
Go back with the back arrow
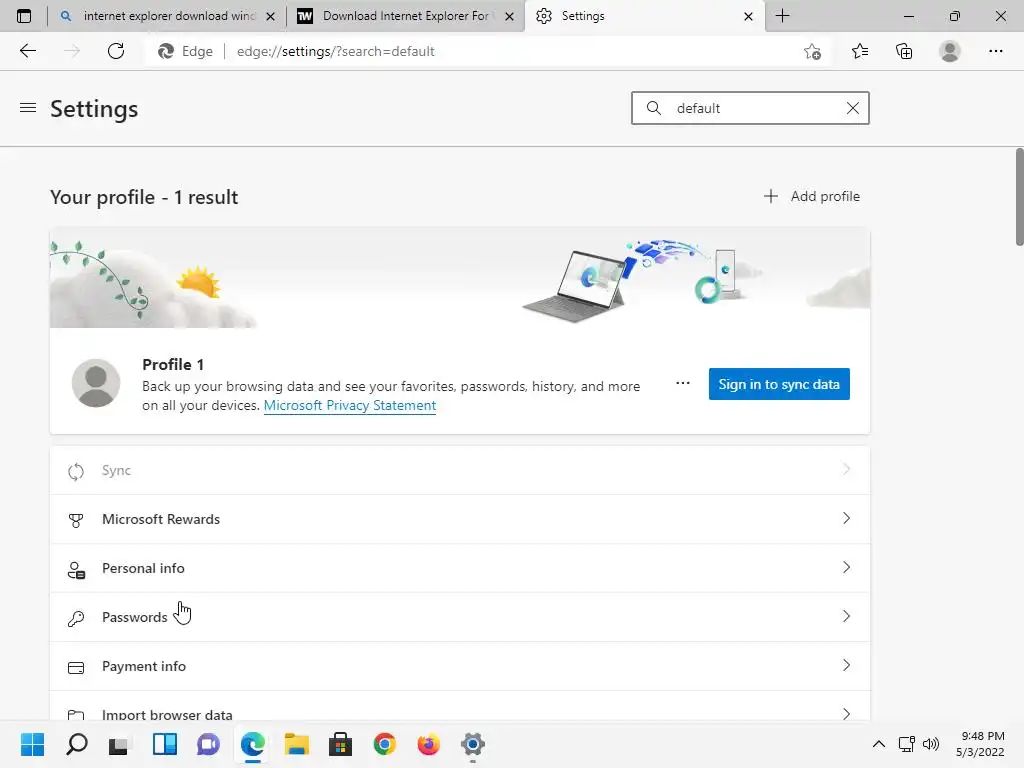28,51
